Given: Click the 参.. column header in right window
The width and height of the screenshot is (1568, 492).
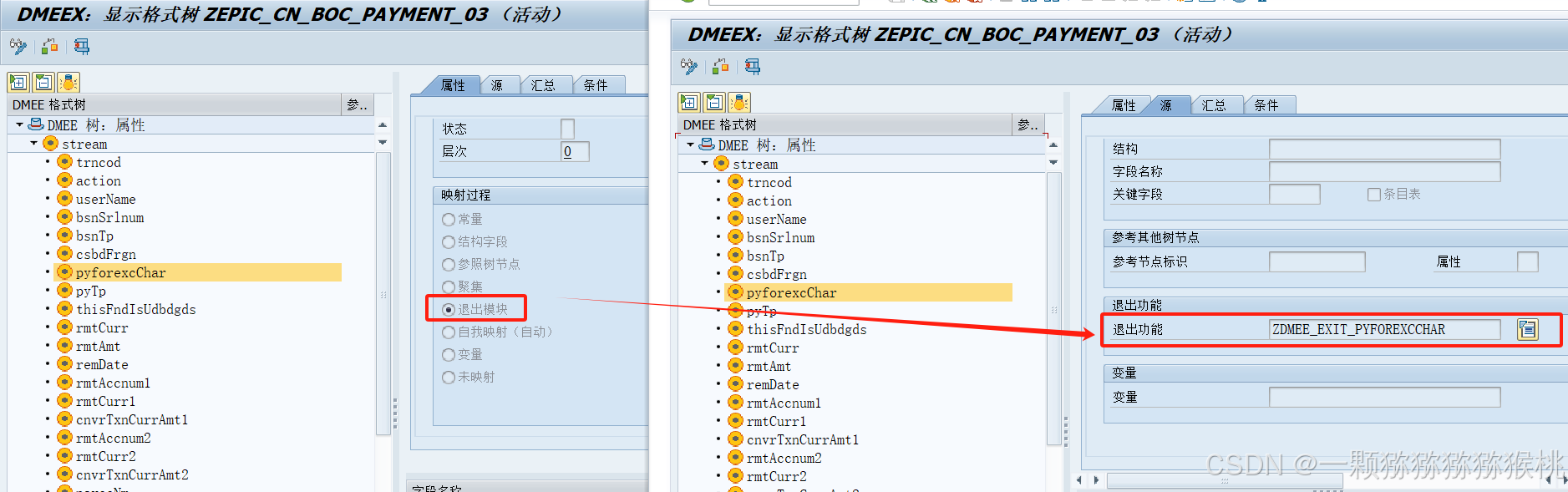Looking at the screenshot, I should [x=1028, y=124].
